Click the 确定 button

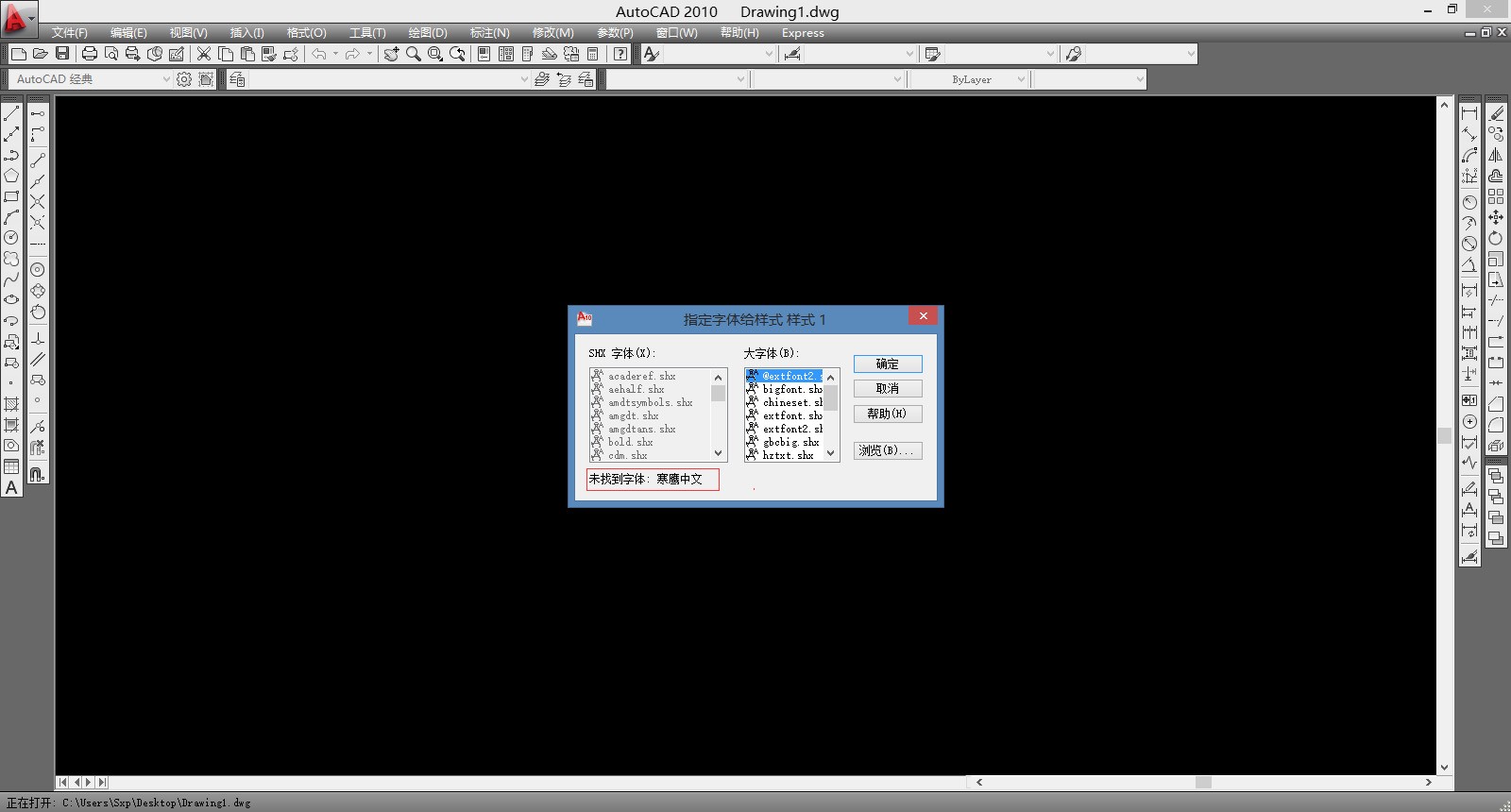click(x=888, y=364)
